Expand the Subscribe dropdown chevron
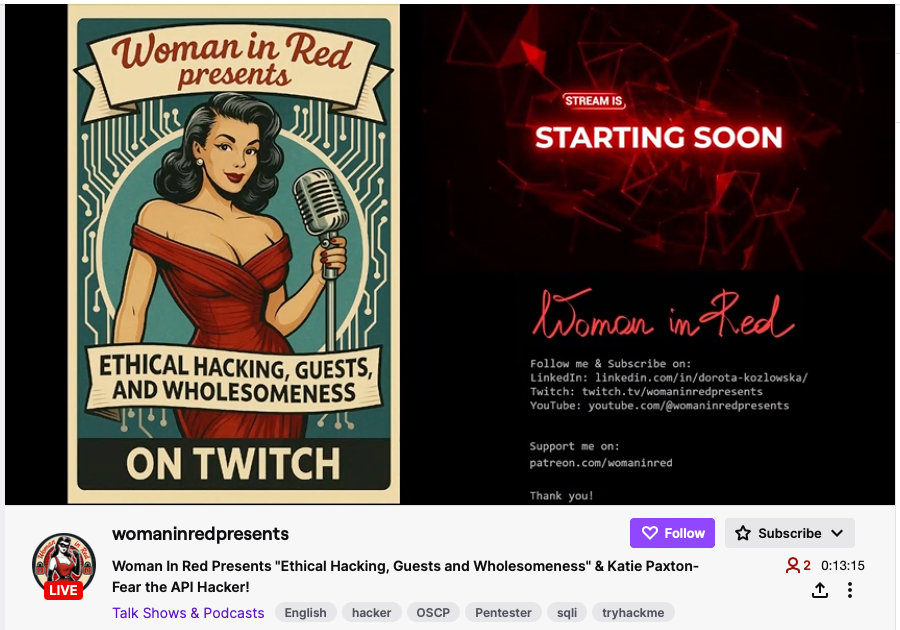The height and width of the screenshot is (630, 900). click(837, 533)
